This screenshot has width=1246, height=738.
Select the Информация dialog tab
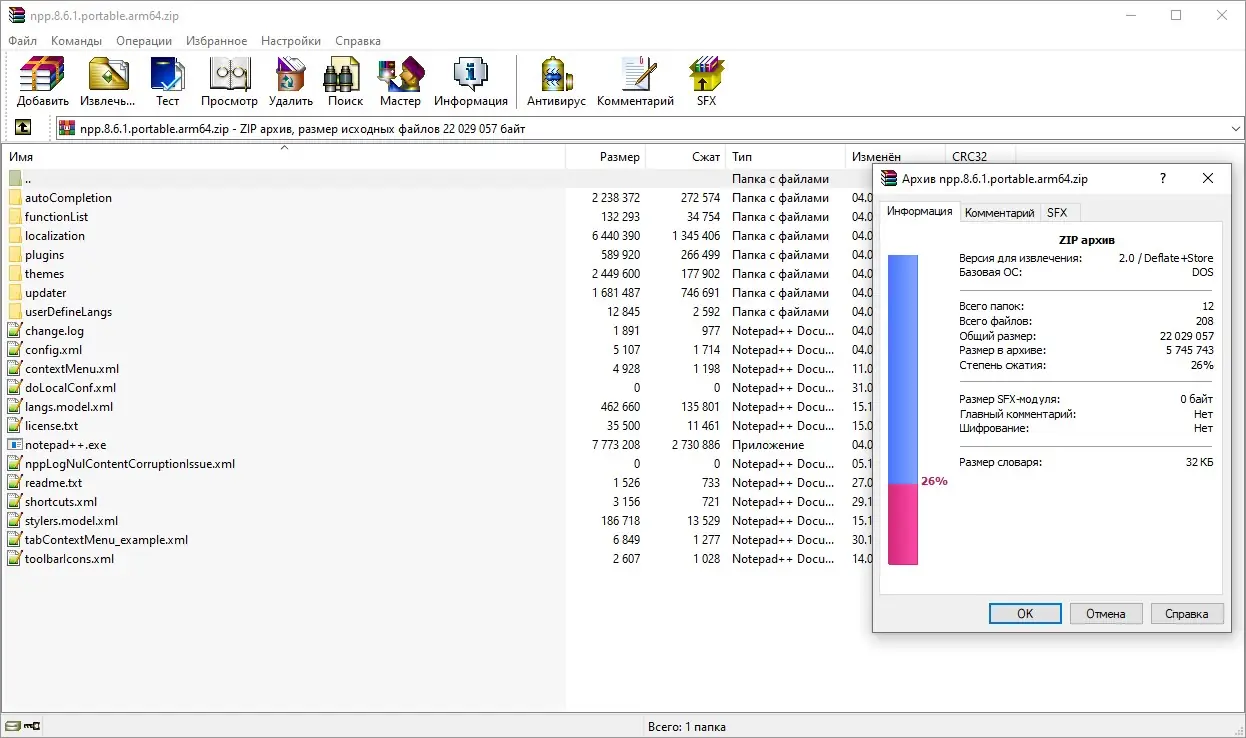(x=920, y=211)
